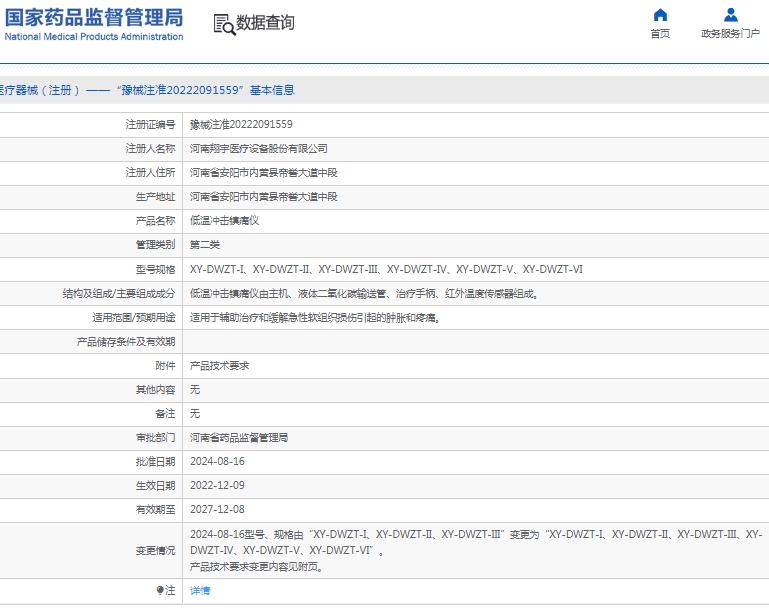Screen dimensions: 769x610
Task: Click the 首页 text label
Action: (x=660, y=33)
